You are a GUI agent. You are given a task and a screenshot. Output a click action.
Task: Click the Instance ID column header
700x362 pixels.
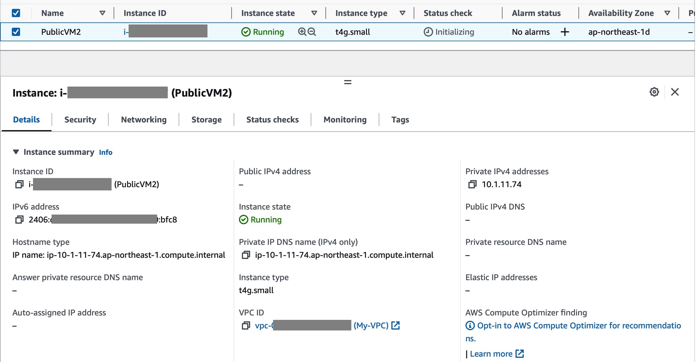(x=145, y=13)
